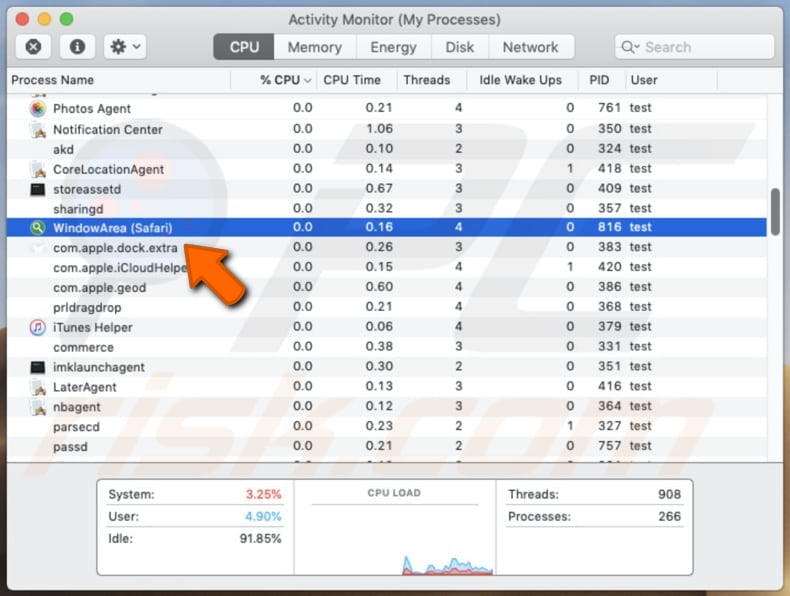Select the iTunes Helper process name
The image size is (790, 596).
(x=93, y=327)
